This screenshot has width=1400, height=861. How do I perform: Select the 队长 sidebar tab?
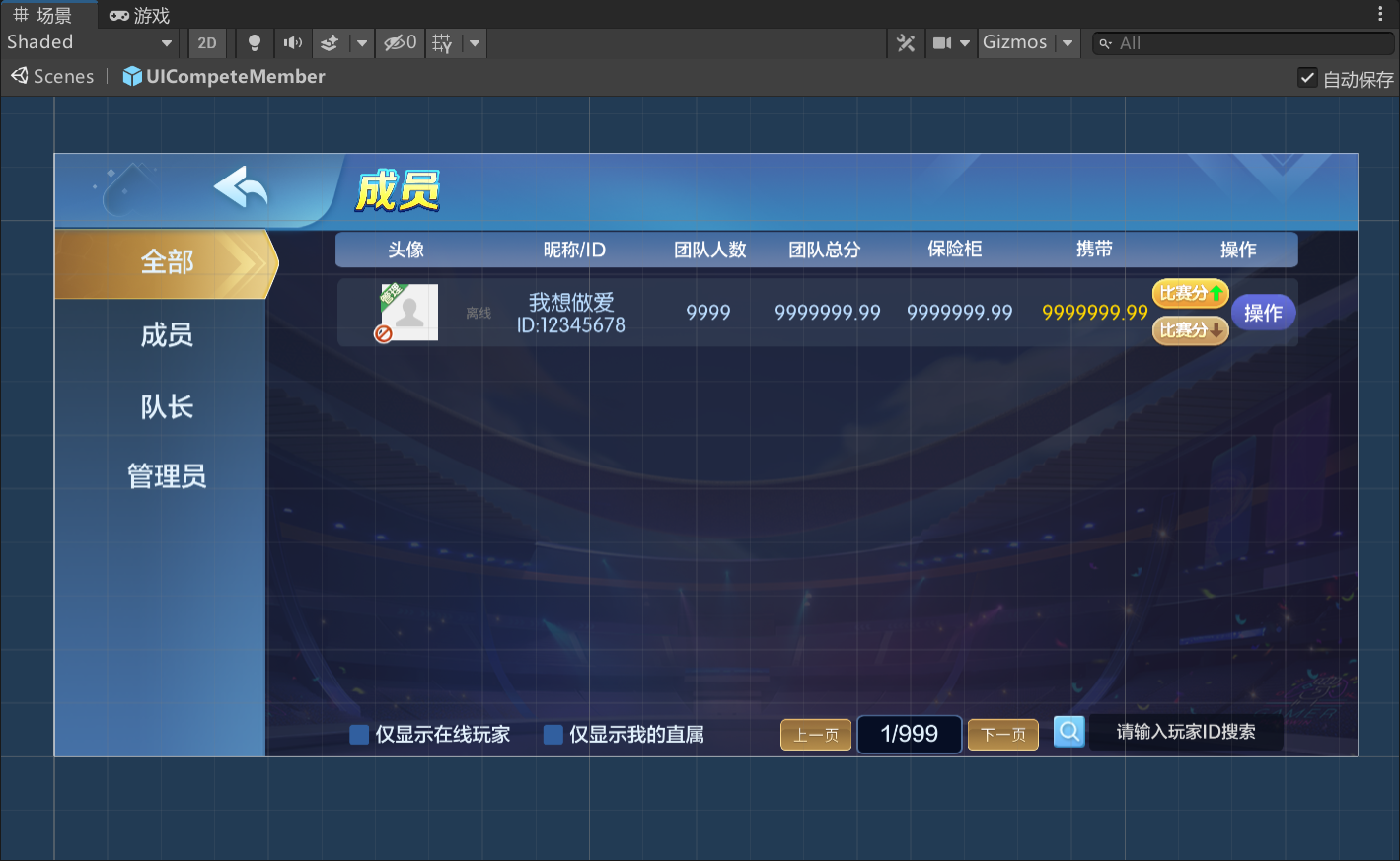[167, 406]
